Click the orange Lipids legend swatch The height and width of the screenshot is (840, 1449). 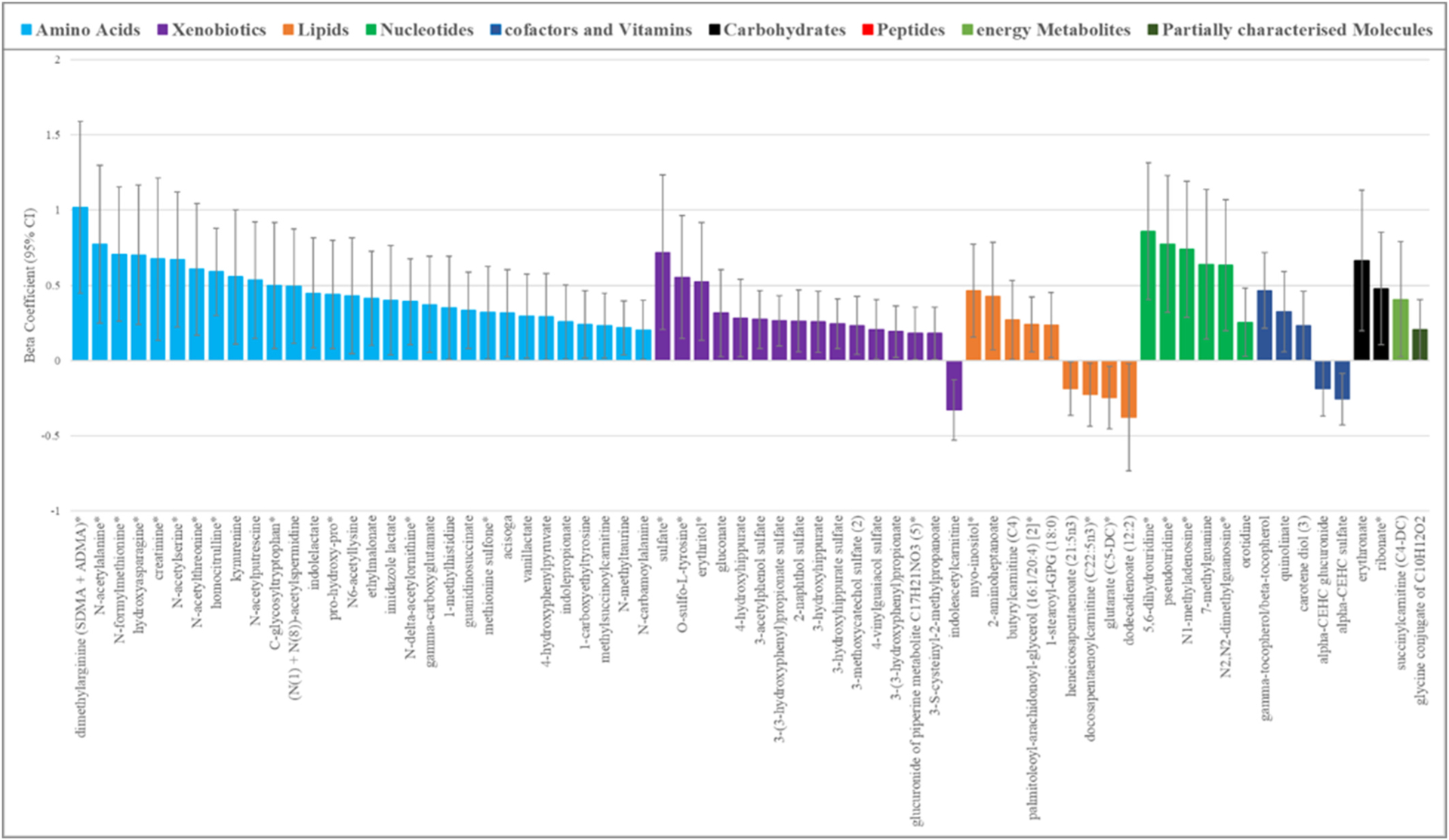click(288, 30)
